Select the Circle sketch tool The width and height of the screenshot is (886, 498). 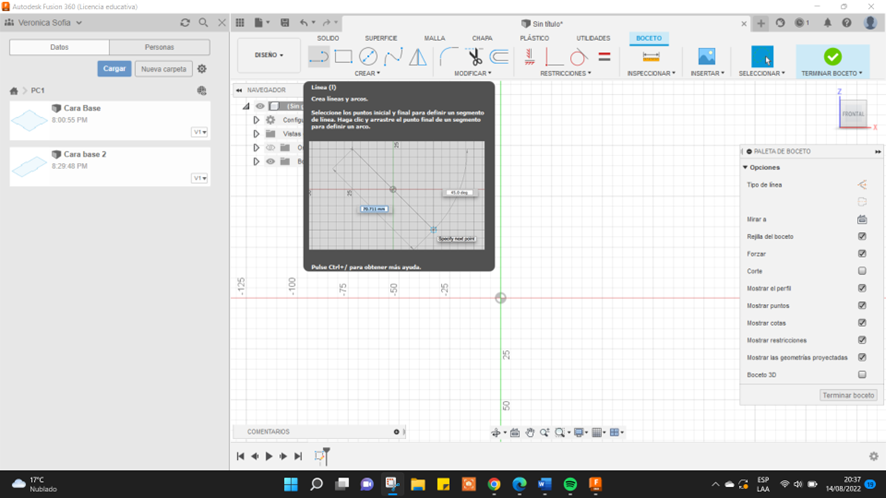pos(368,57)
